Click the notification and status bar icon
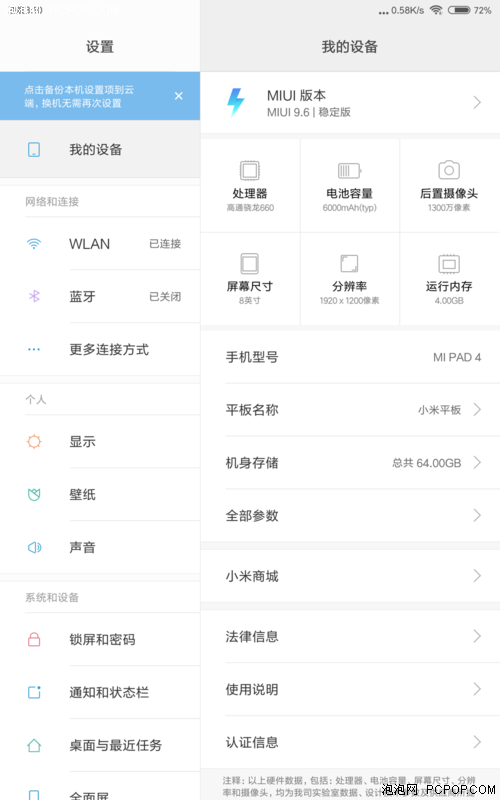500x800 pixels. 34,692
